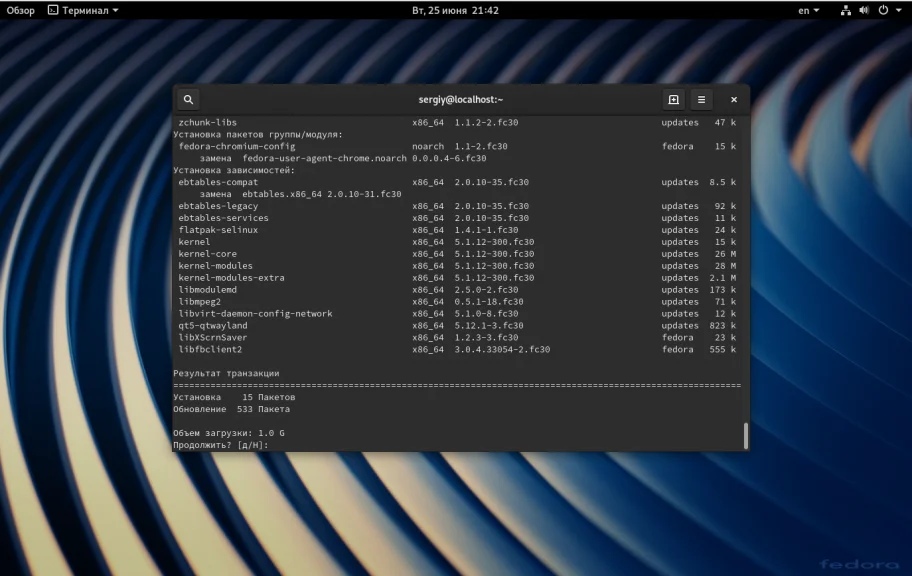The width and height of the screenshot is (912, 576).
Task: Click the qt5-qtwayland package line
Action: (213, 326)
